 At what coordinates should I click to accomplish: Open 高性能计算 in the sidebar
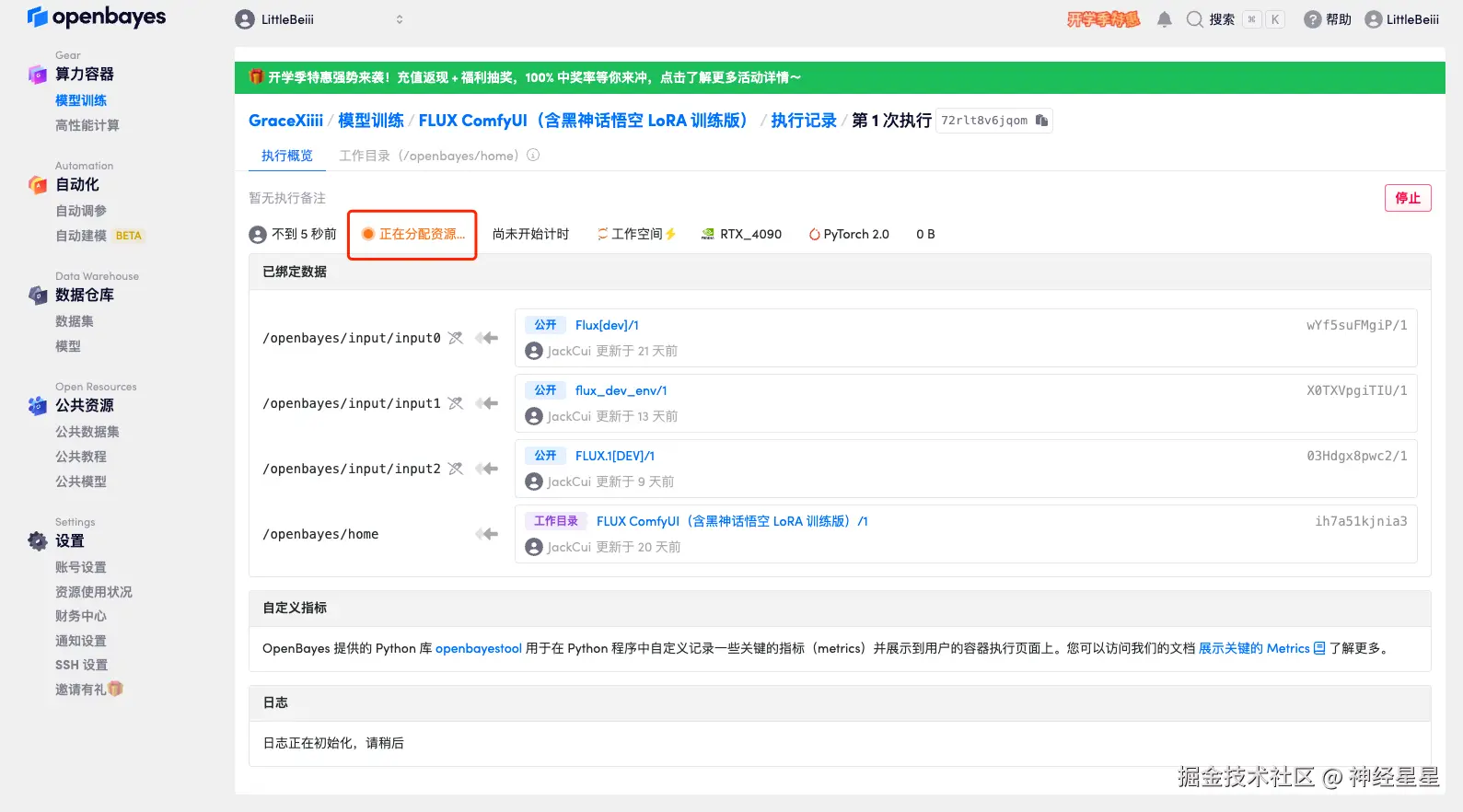(87, 125)
